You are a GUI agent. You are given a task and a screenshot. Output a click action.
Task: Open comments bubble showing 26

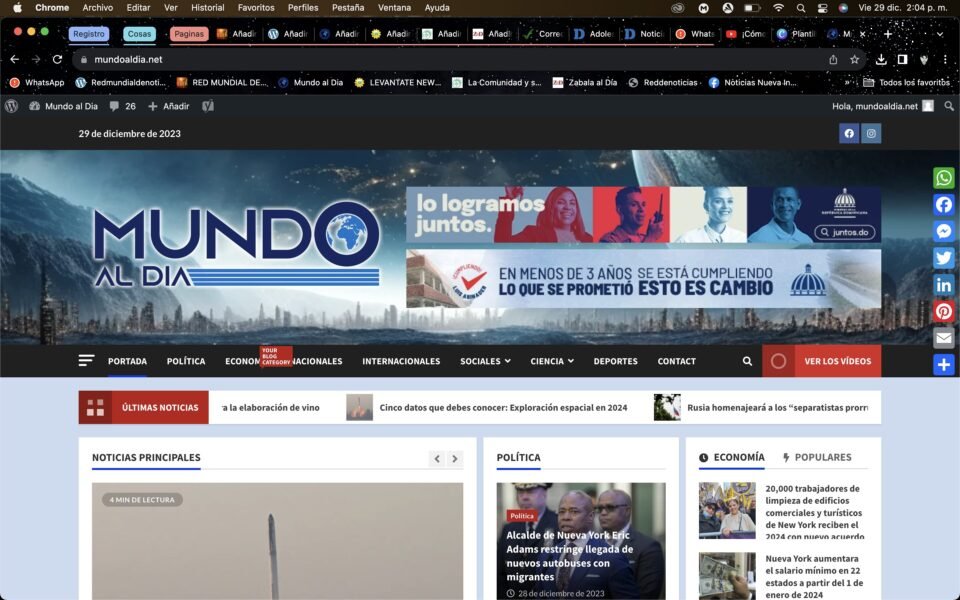tap(122, 106)
